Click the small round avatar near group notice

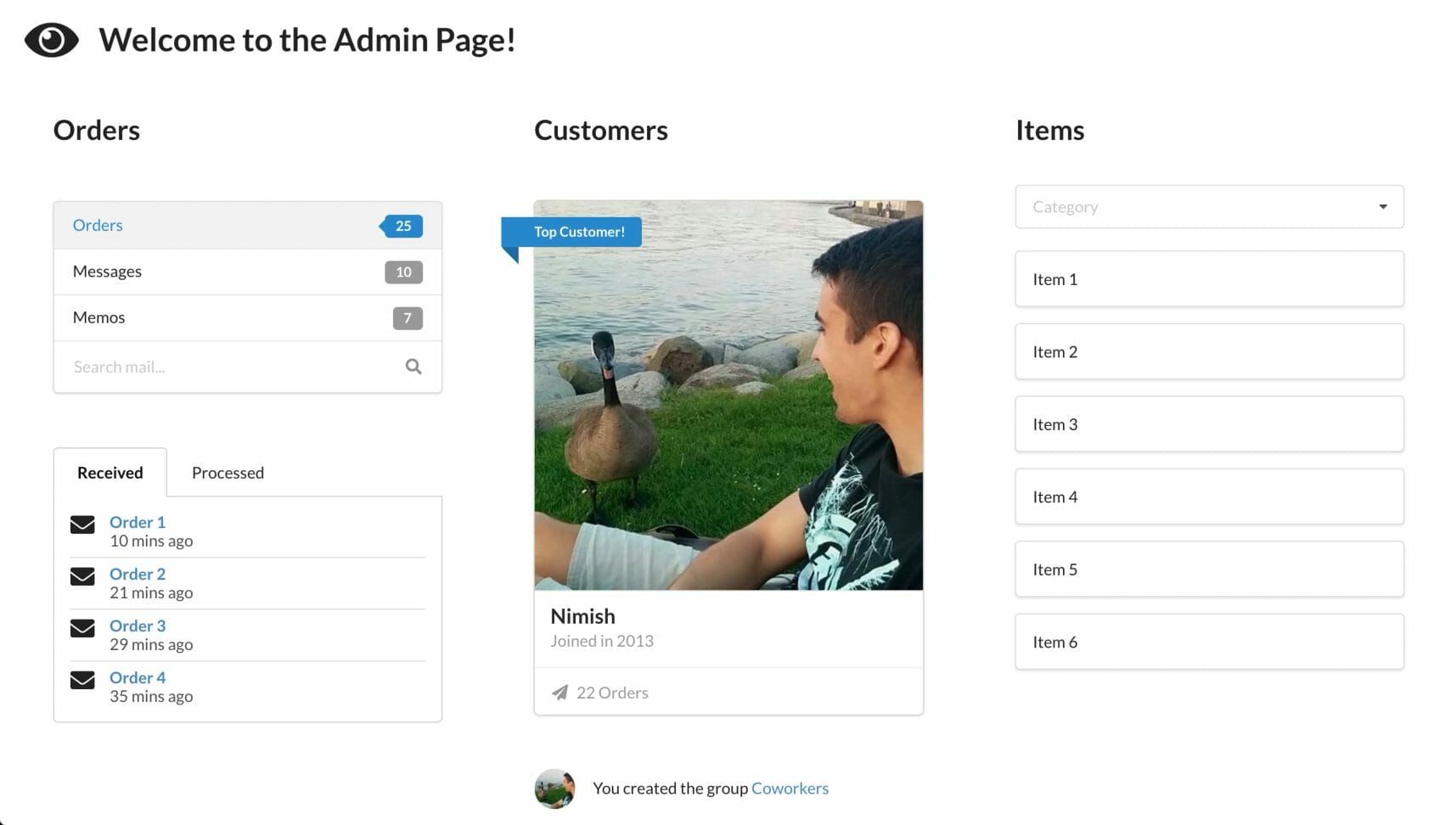[554, 789]
